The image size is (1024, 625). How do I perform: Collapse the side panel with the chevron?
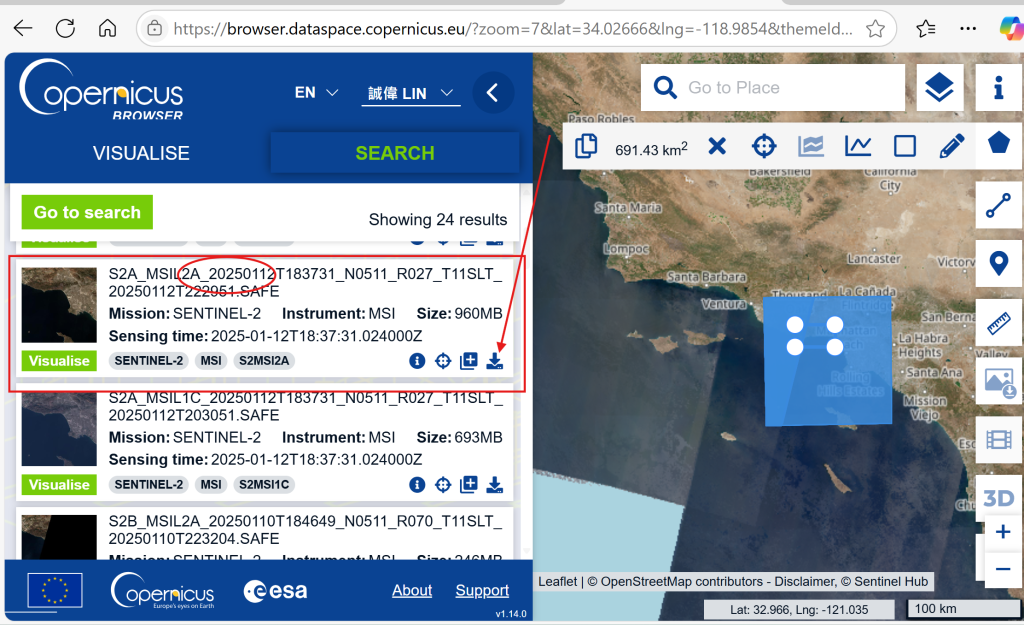(493, 93)
